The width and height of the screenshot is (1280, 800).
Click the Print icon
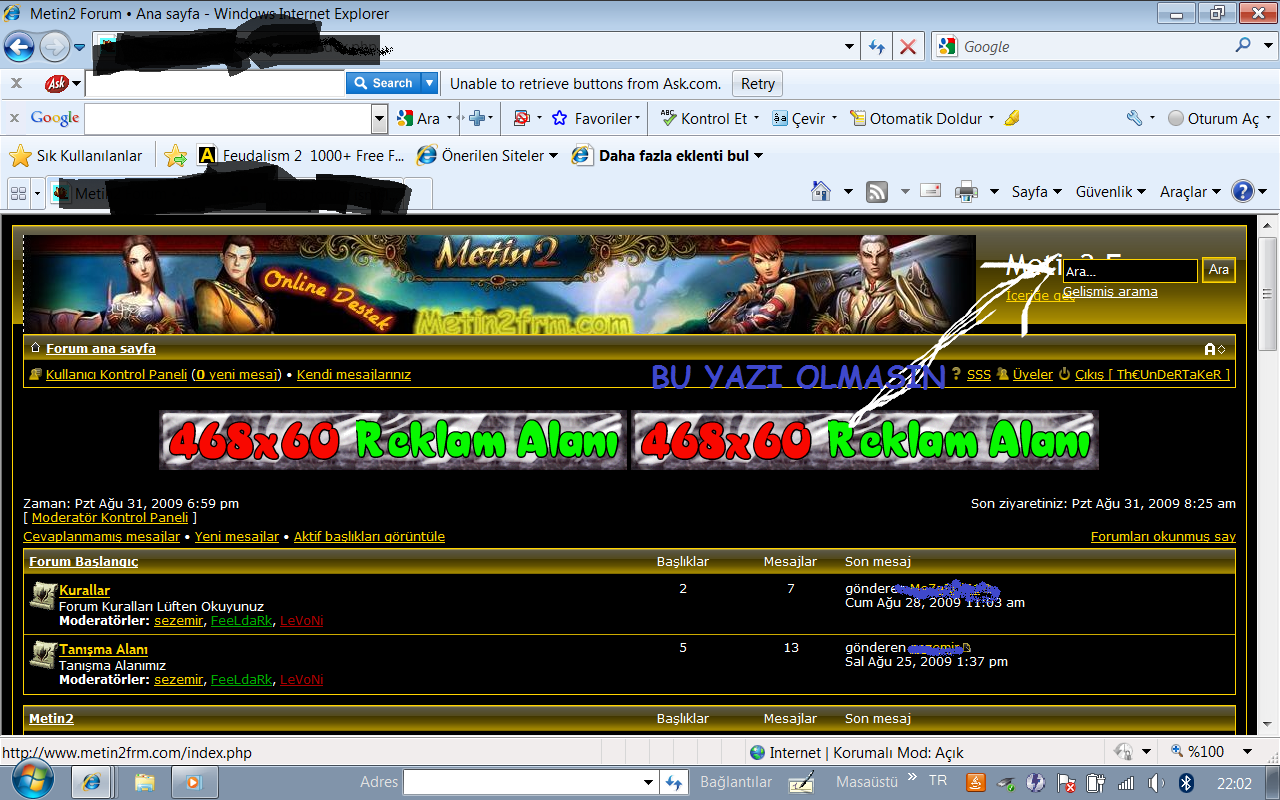(x=965, y=192)
